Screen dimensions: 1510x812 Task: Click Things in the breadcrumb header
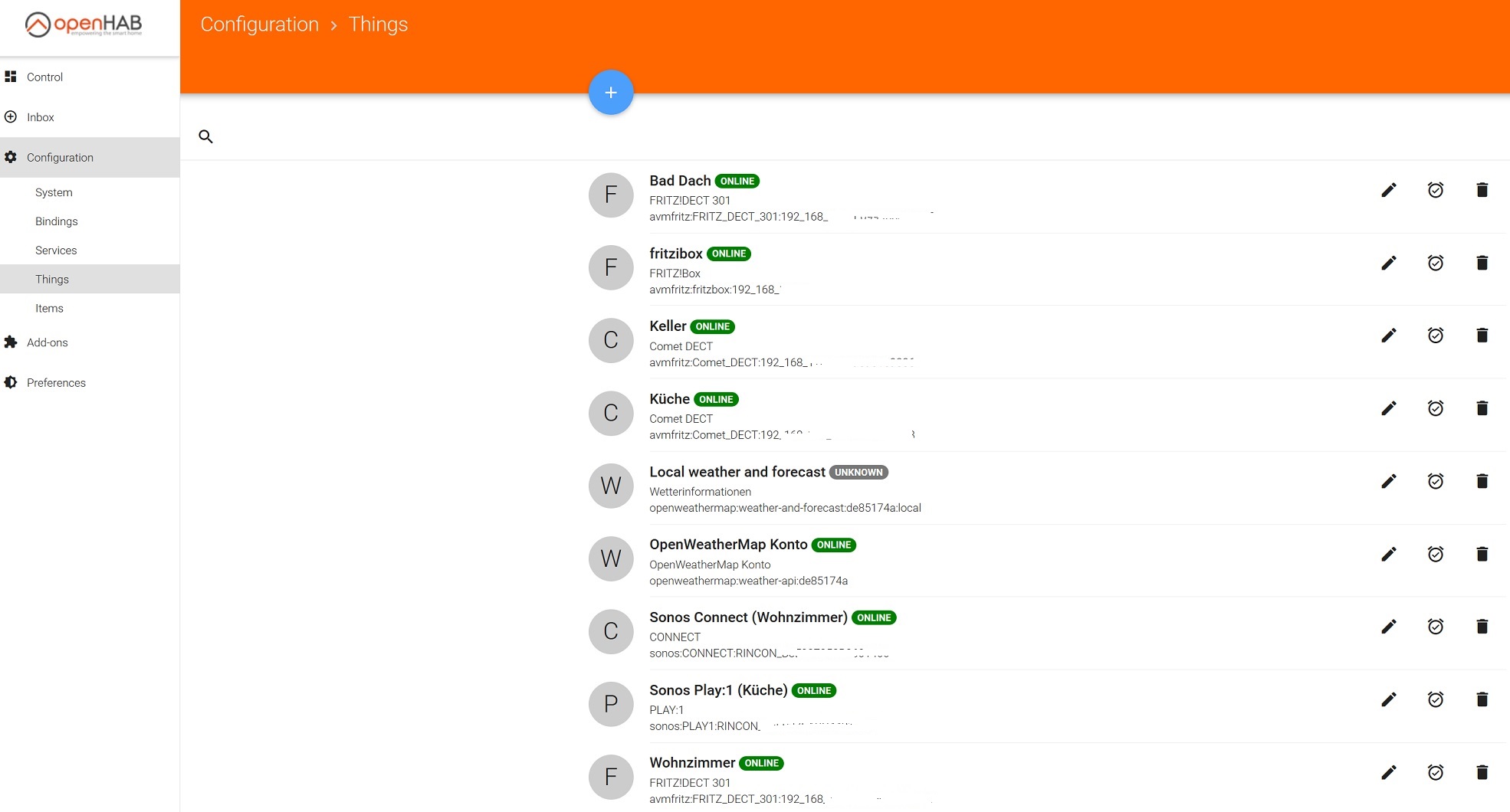[378, 25]
